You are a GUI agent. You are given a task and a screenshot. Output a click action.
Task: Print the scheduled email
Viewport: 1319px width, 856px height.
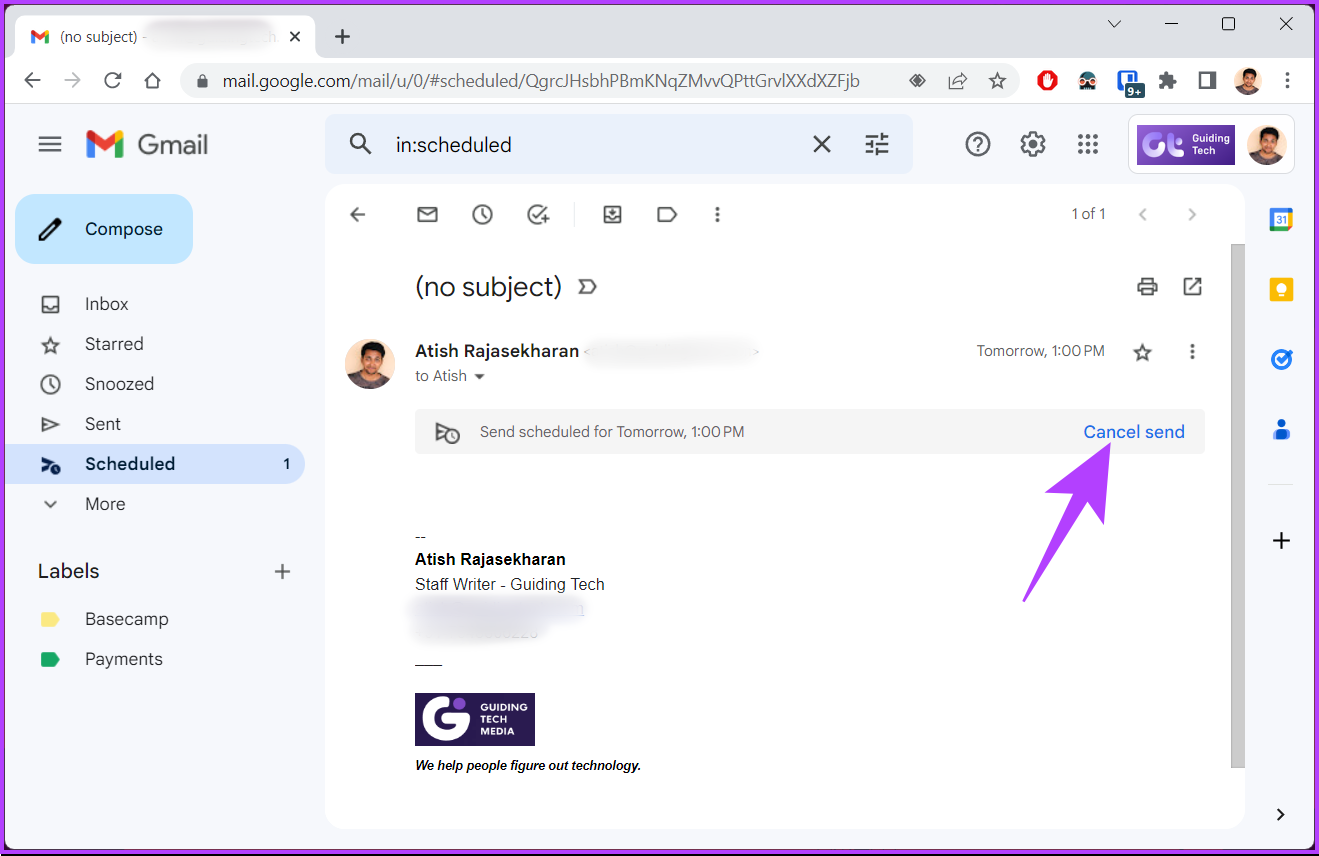[x=1147, y=287]
